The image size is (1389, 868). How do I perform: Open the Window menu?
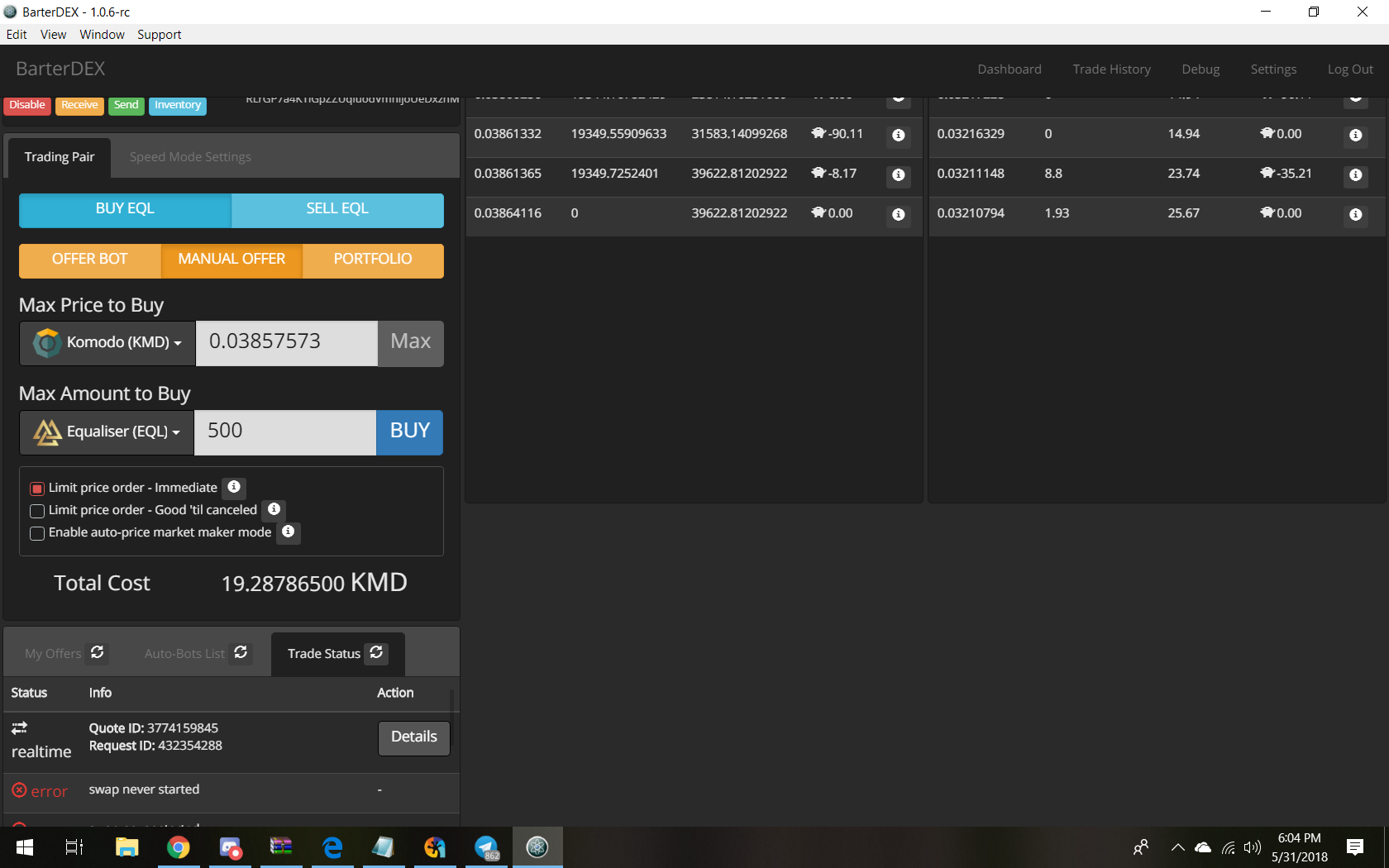click(x=102, y=35)
